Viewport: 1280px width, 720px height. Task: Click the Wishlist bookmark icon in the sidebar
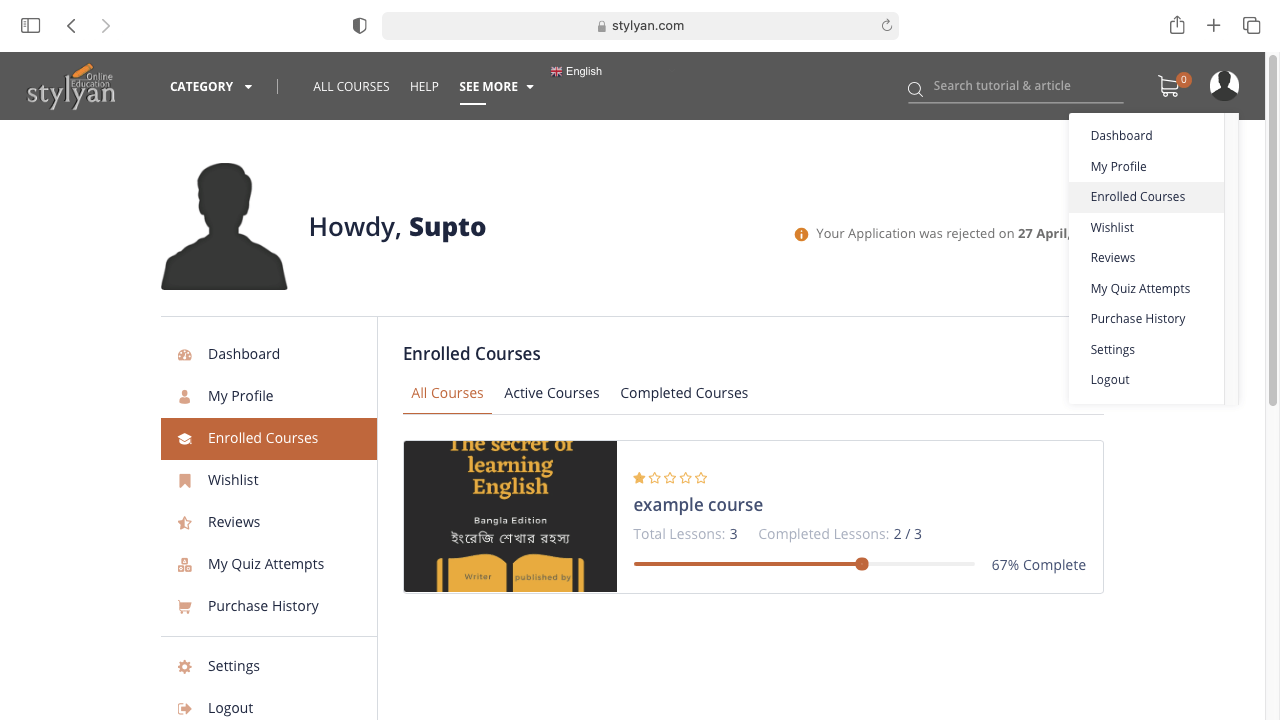184,480
